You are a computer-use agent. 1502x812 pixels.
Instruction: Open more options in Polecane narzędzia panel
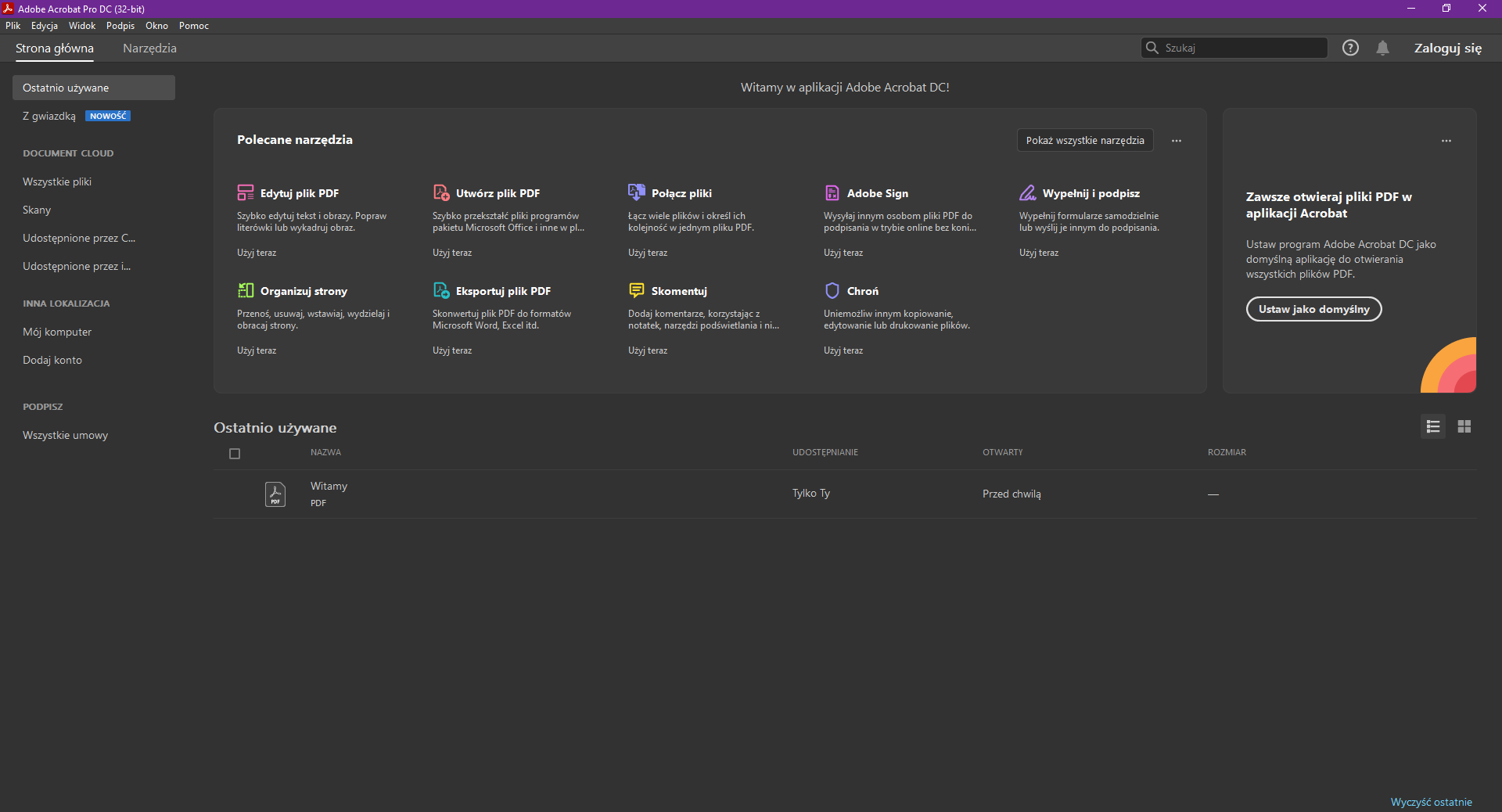point(1177,141)
